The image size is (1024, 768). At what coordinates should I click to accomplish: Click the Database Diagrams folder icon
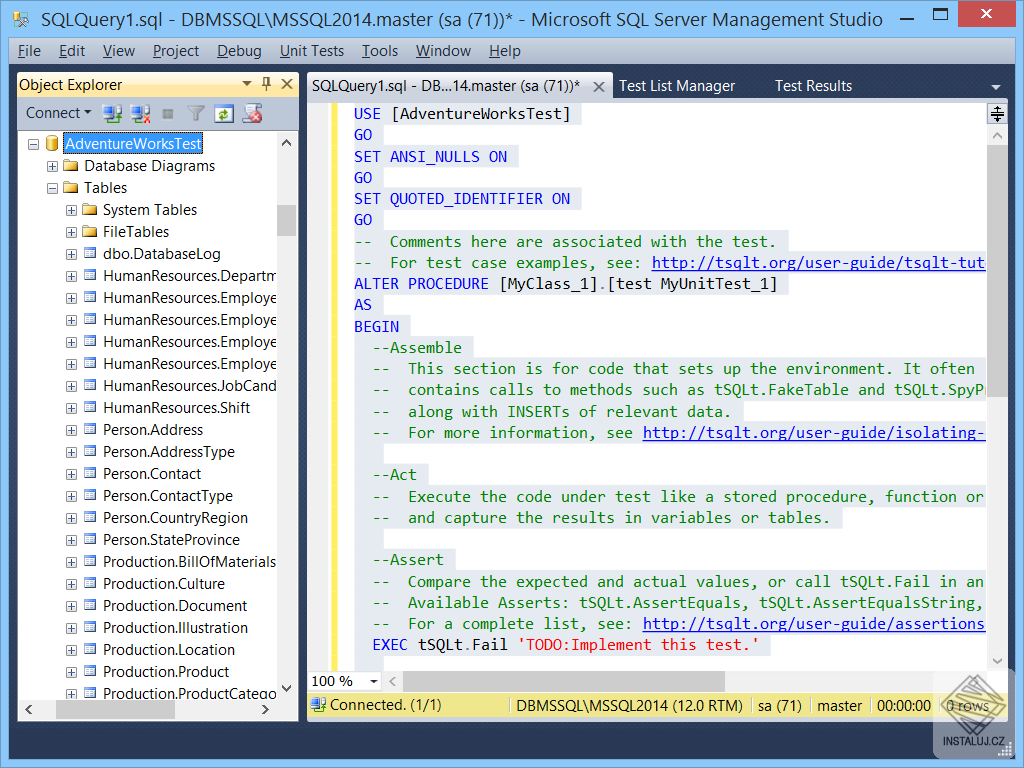pyautogui.click(x=71, y=165)
